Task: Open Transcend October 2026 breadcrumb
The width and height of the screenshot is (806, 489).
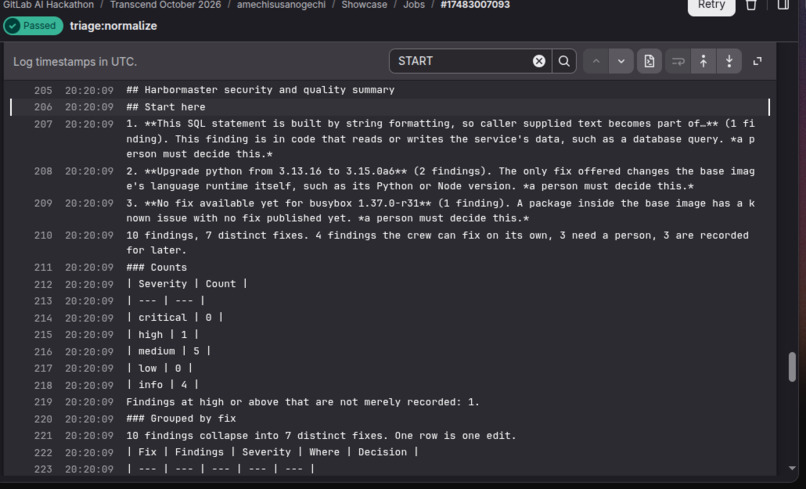Action: tap(166, 5)
